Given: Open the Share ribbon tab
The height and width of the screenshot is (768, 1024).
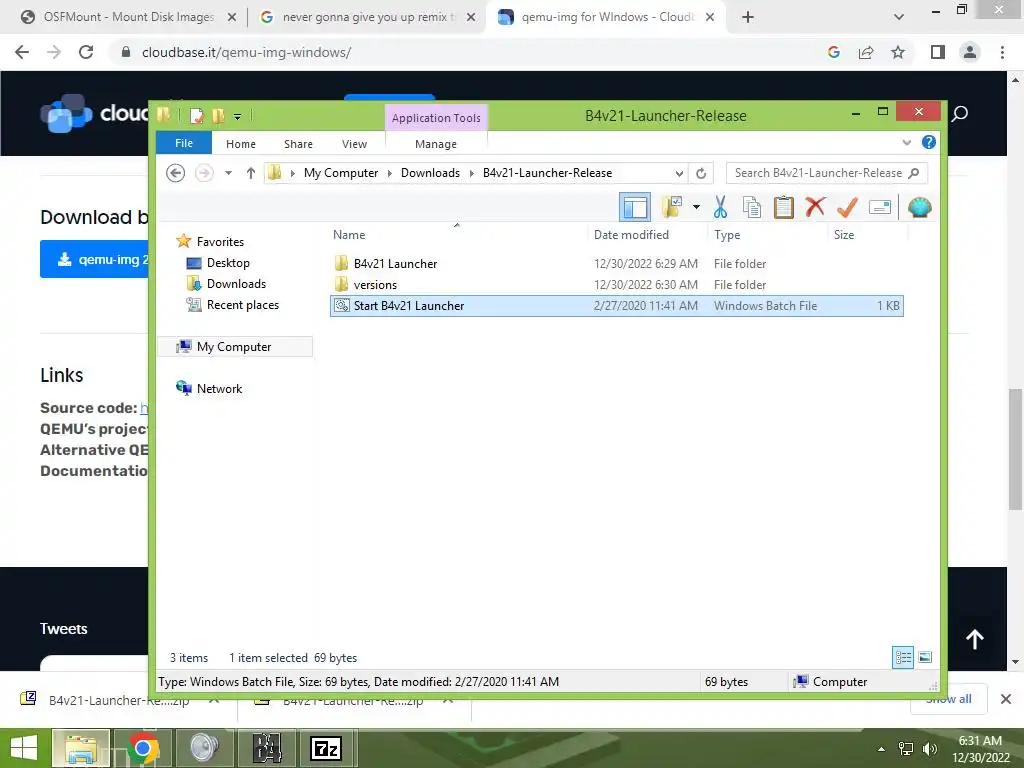Looking at the screenshot, I should pyautogui.click(x=298, y=144).
